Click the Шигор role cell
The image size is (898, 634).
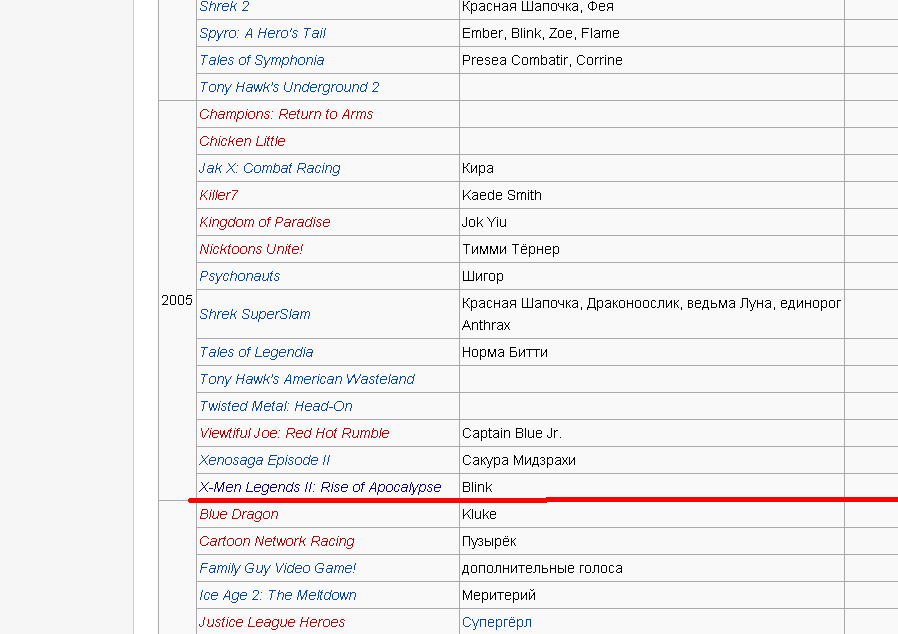click(652, 276)
